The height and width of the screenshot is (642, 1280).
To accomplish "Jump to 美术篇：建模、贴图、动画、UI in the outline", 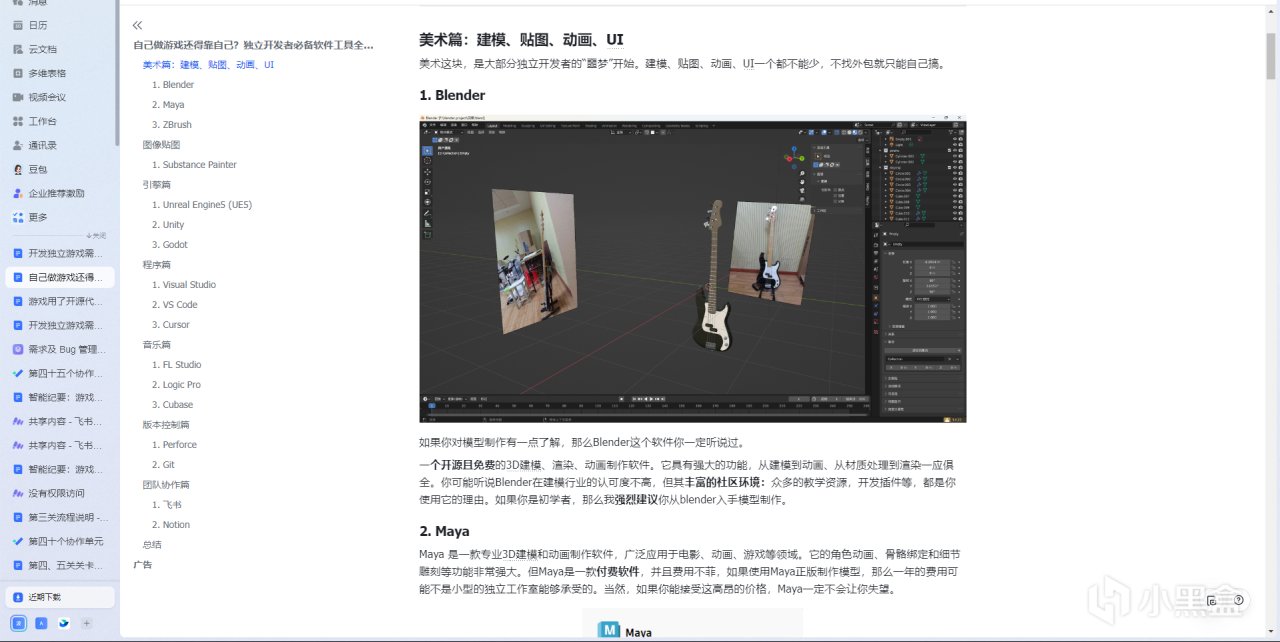I will (x=208, y=65).
